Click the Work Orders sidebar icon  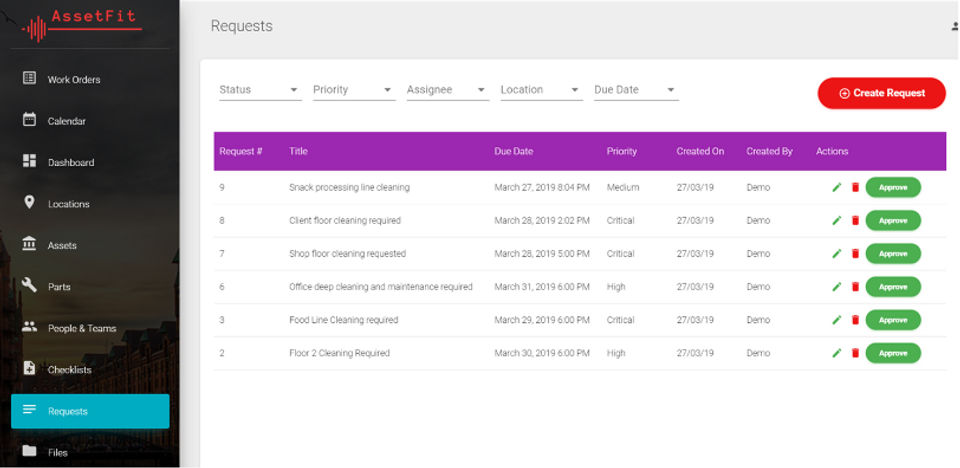click(x=29, y=78)
